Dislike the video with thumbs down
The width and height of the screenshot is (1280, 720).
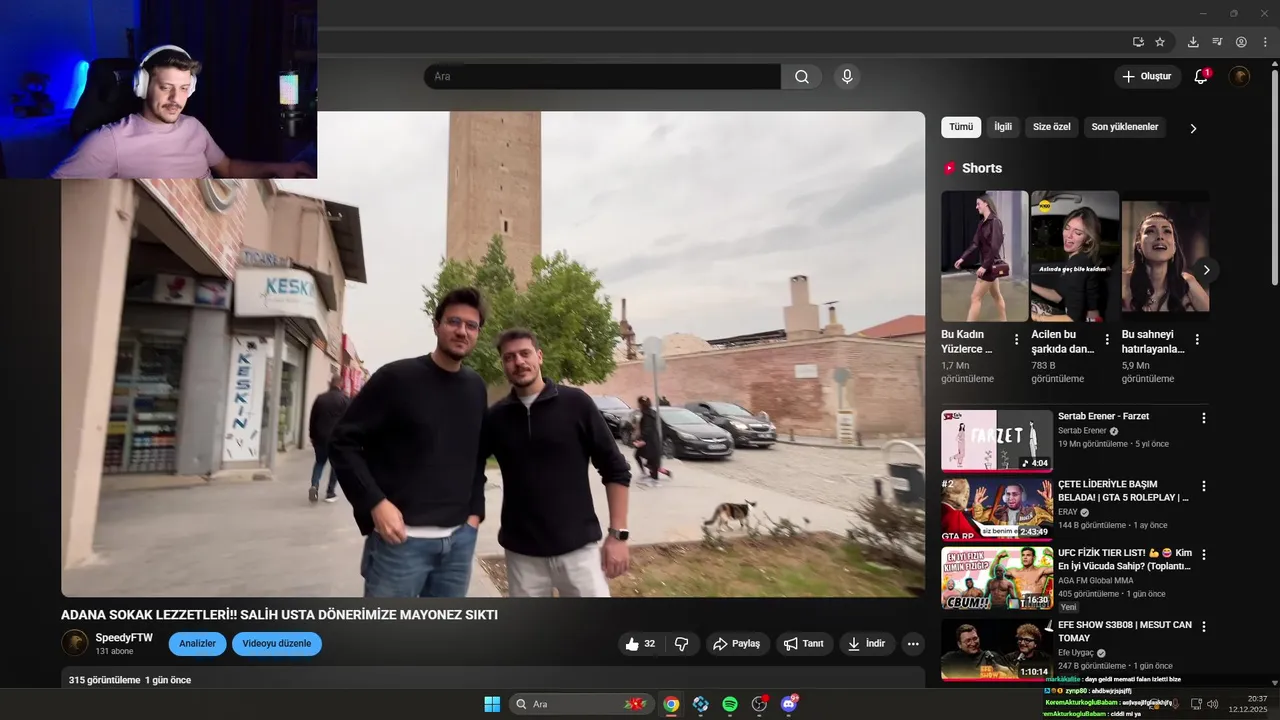pos(682,644)
